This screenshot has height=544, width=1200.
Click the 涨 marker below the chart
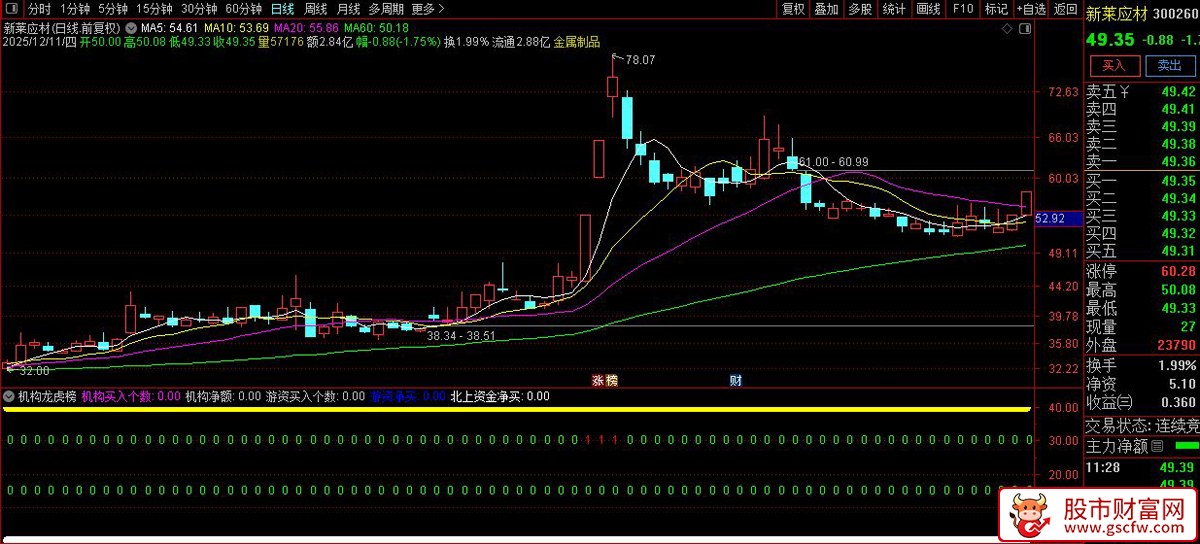[598, 380]
